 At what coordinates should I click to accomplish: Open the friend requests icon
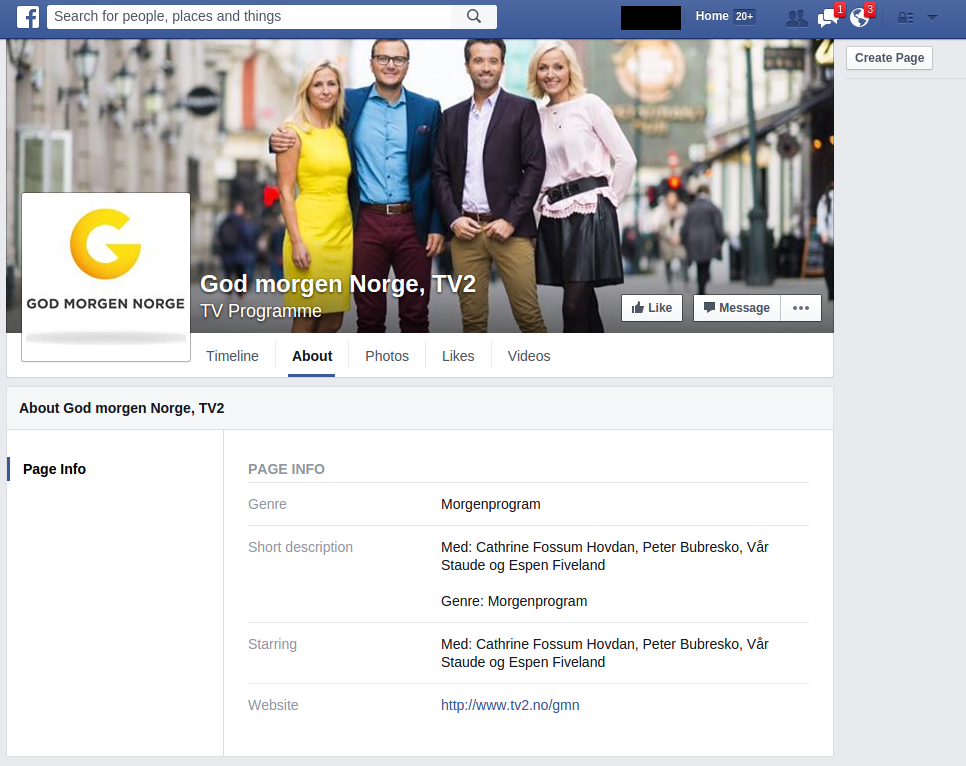797,18
